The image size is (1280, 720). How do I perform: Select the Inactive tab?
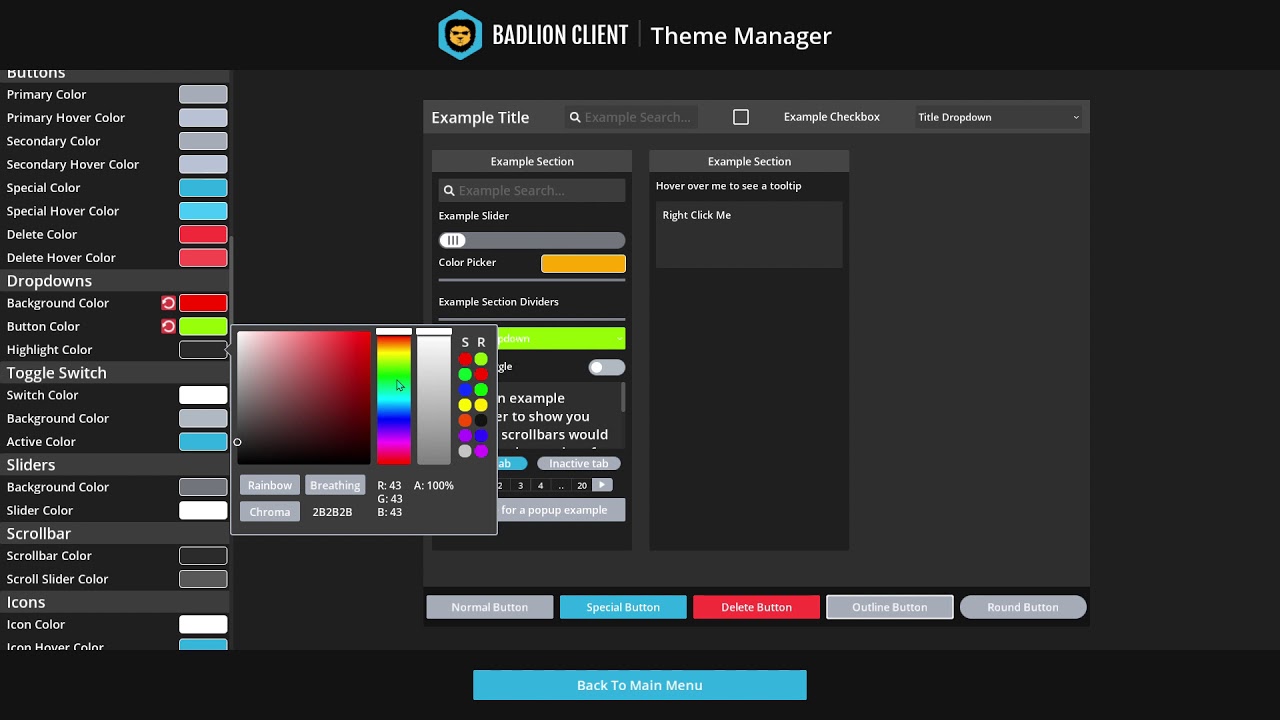click(578, 463)
